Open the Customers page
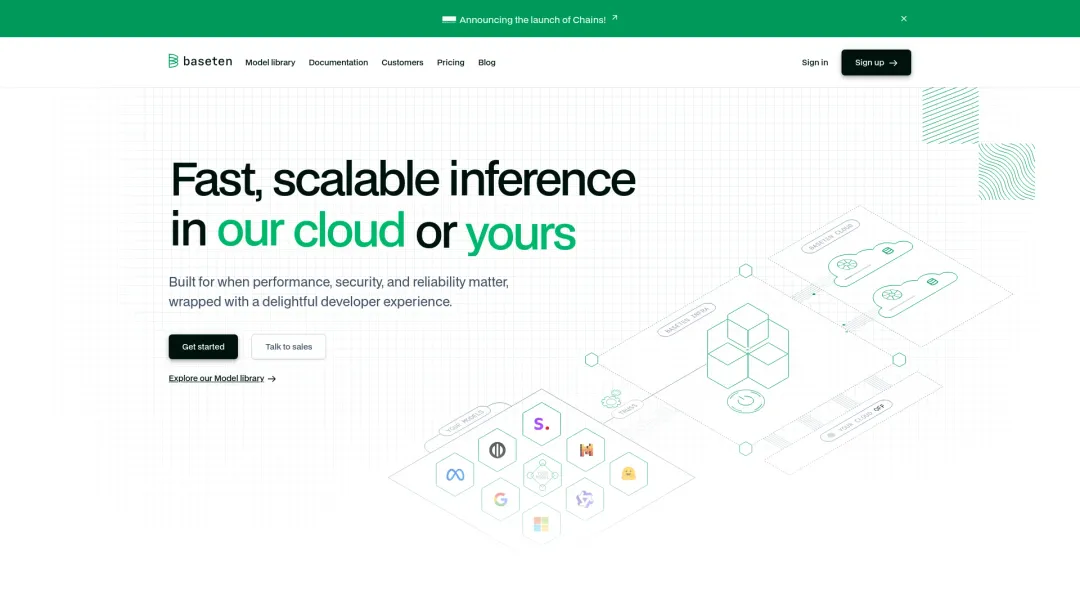 point(402,63)
